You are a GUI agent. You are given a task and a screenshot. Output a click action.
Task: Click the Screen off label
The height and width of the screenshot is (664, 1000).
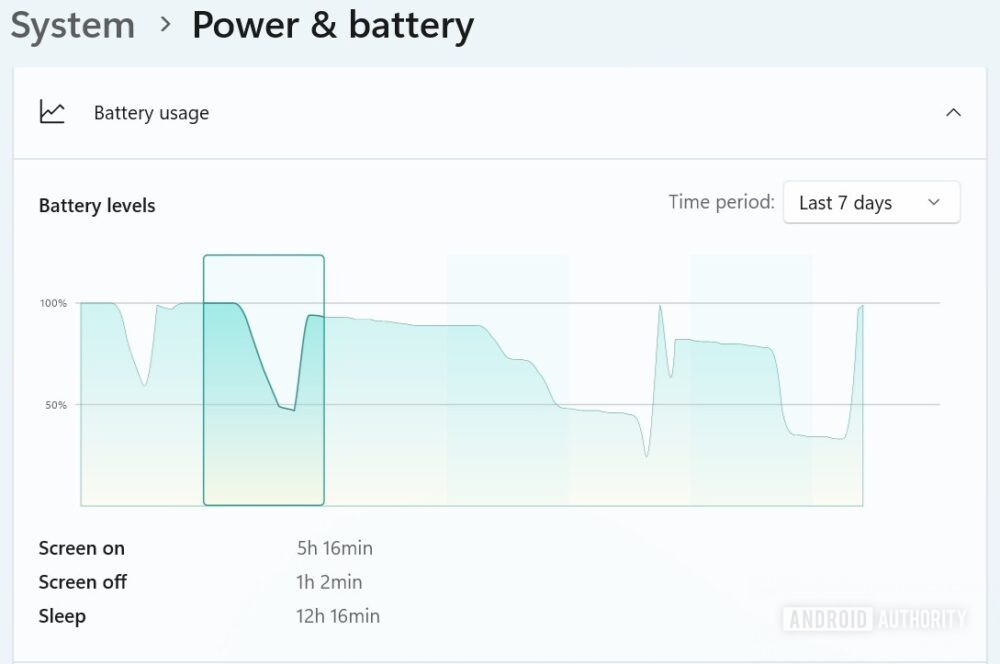click(x=83, y=582)
